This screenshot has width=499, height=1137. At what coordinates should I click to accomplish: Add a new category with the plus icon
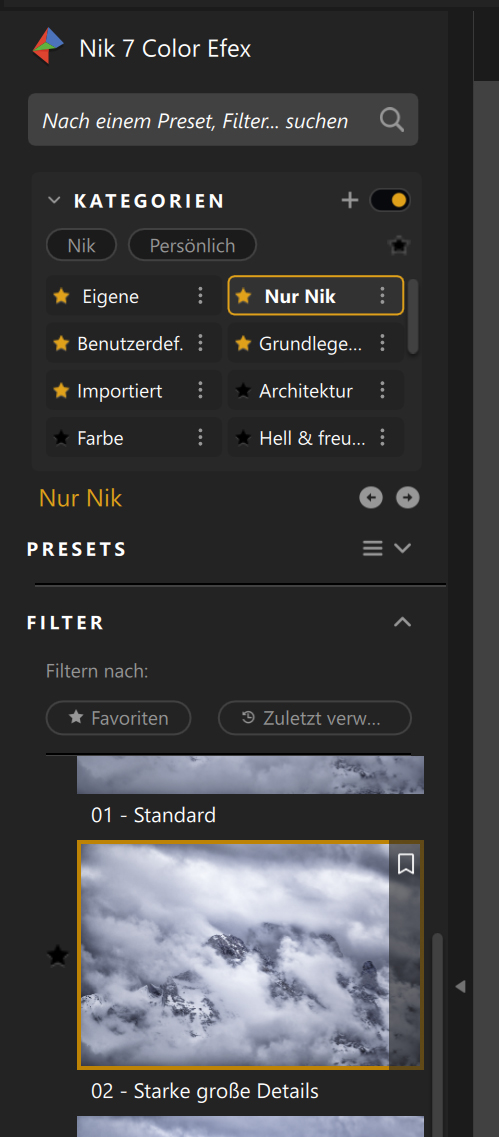tap(350, 200)
